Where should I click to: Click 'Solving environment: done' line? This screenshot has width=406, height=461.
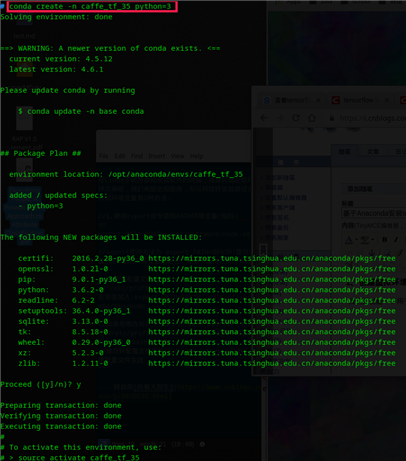pyautogui.click(x=56, y=17)
